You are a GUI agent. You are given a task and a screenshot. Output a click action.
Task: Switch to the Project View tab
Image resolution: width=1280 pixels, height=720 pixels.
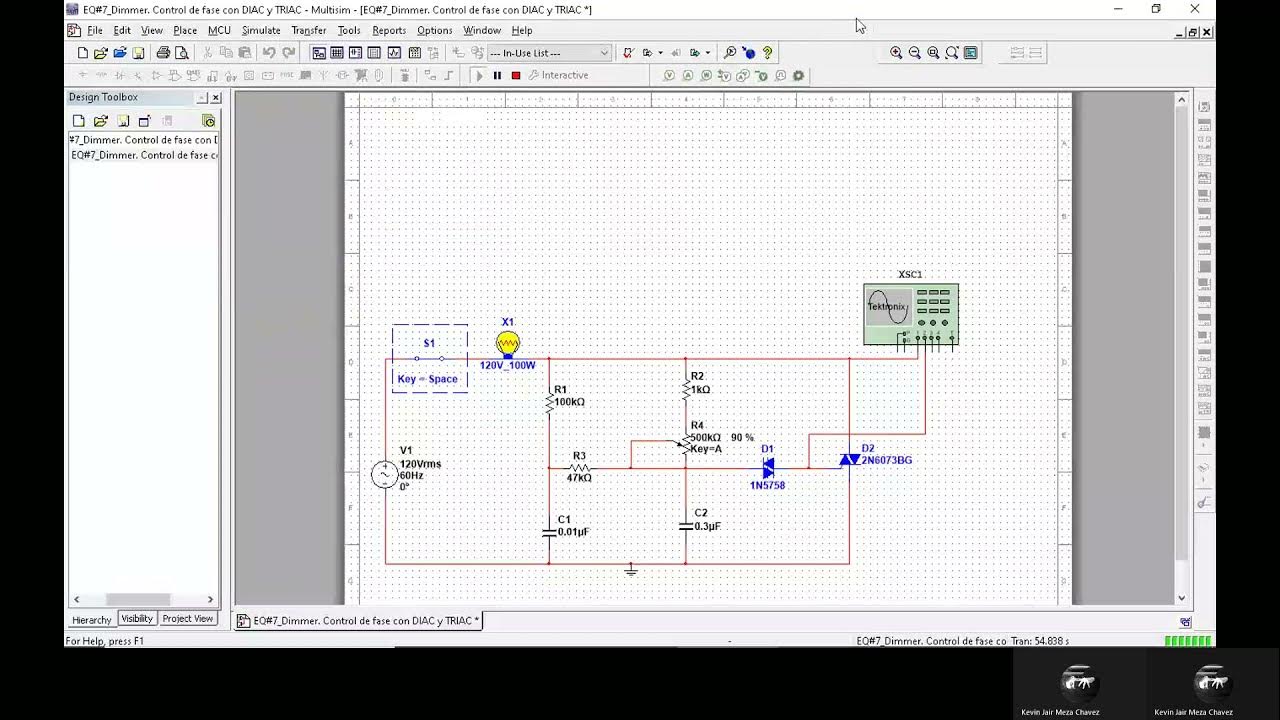pyautogui.click(x=188, y=619)
